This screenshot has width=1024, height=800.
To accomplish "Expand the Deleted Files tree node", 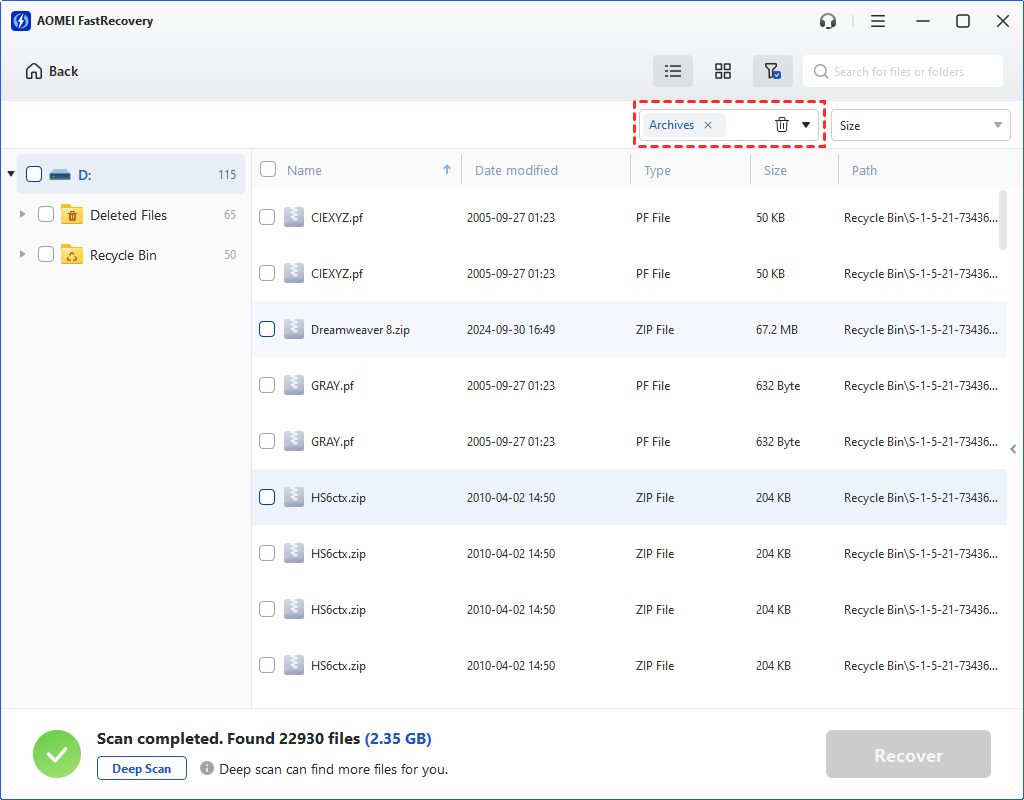I will 23,215.
